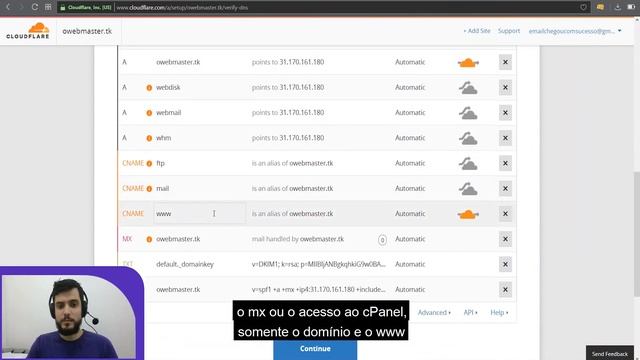Delete the webdisk A record

coord(505,87)
